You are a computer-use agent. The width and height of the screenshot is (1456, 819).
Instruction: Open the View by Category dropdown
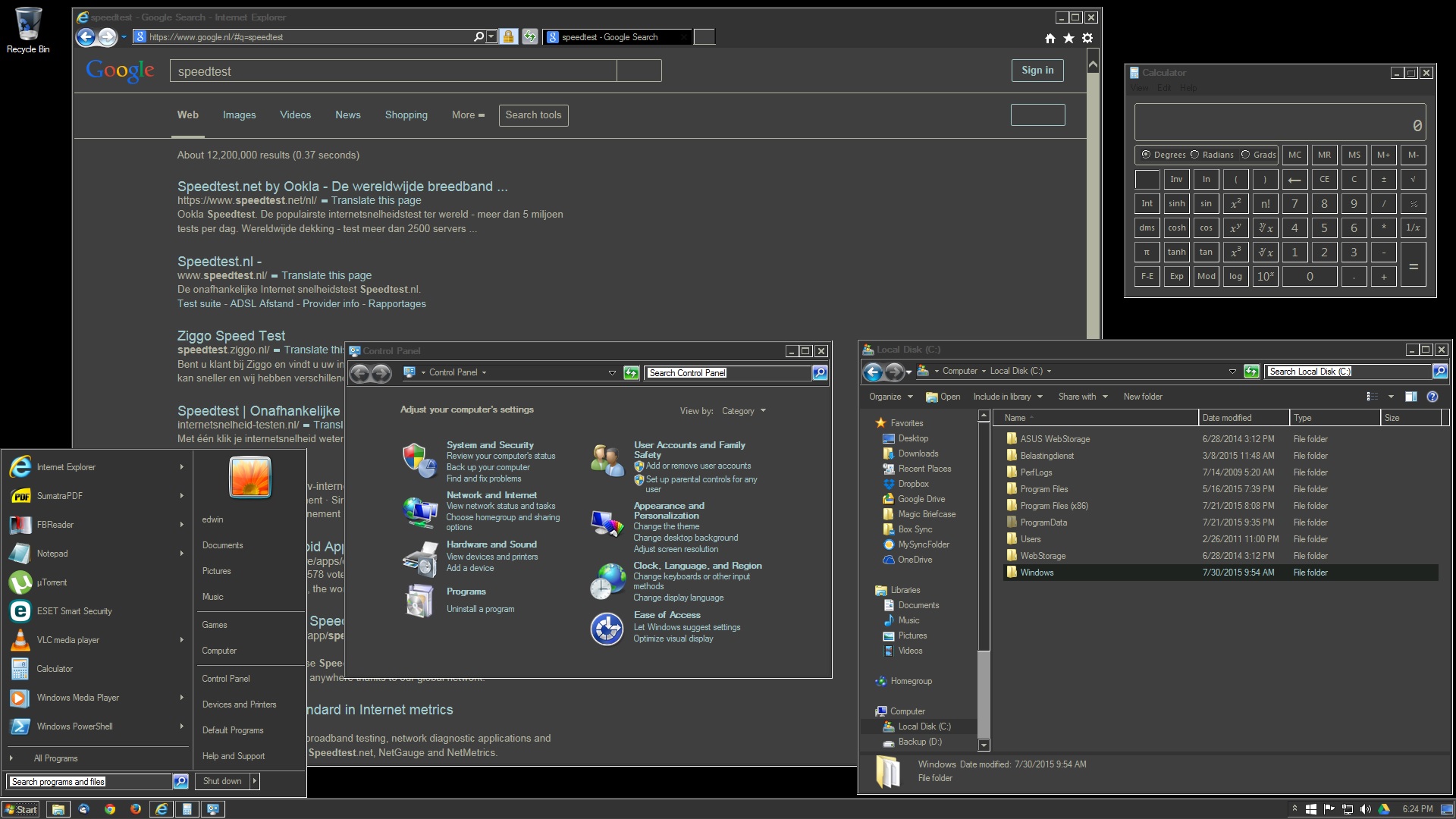(744, 410)
